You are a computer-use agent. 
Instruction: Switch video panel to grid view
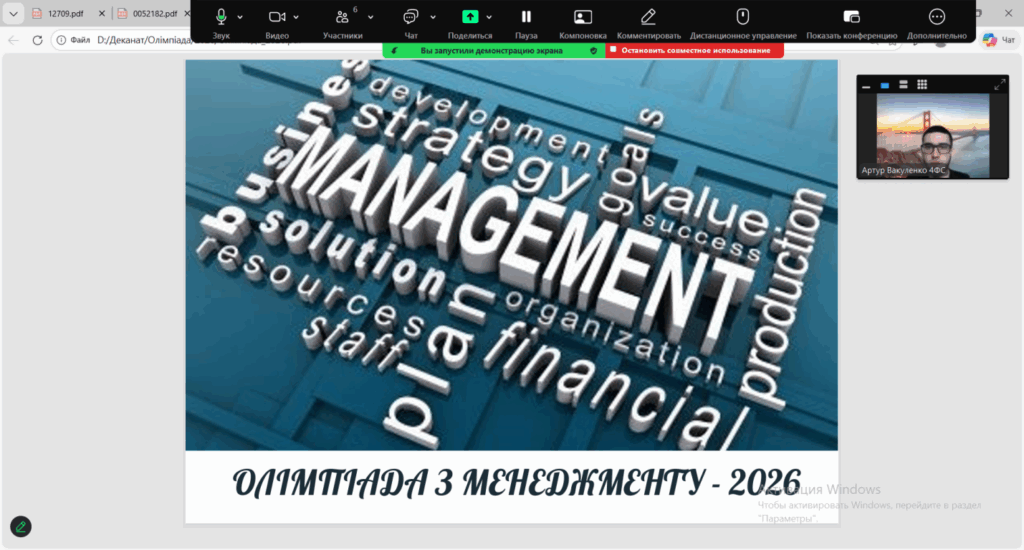[922, 85]
